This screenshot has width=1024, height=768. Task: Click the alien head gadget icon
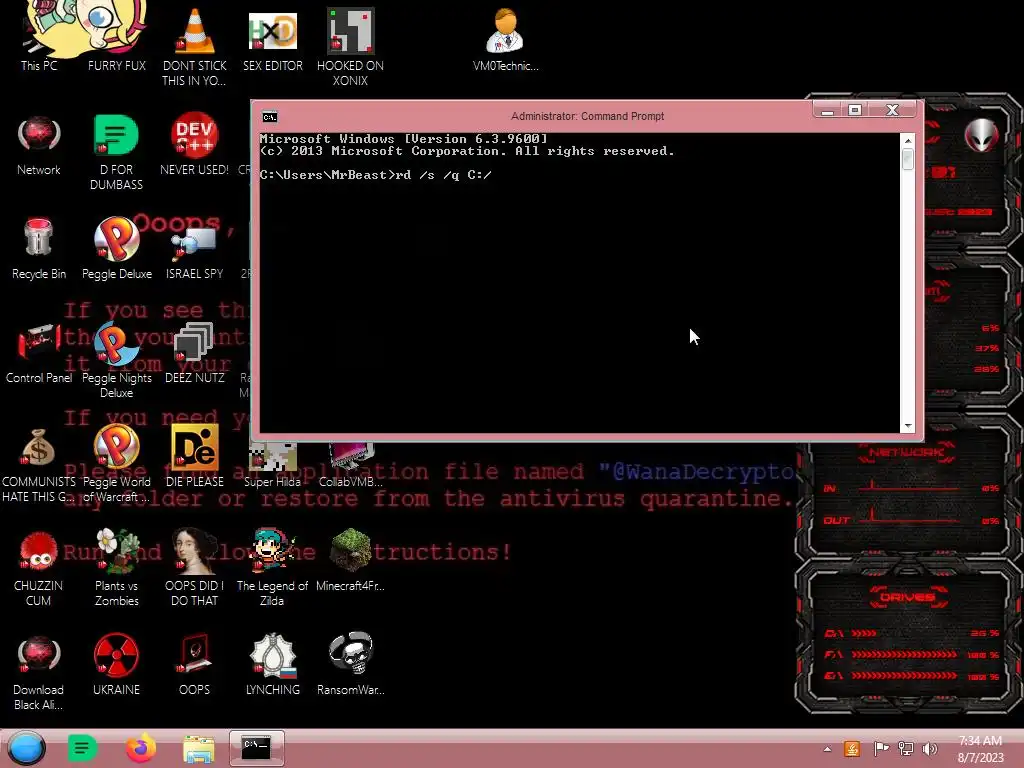click(981, 136)
